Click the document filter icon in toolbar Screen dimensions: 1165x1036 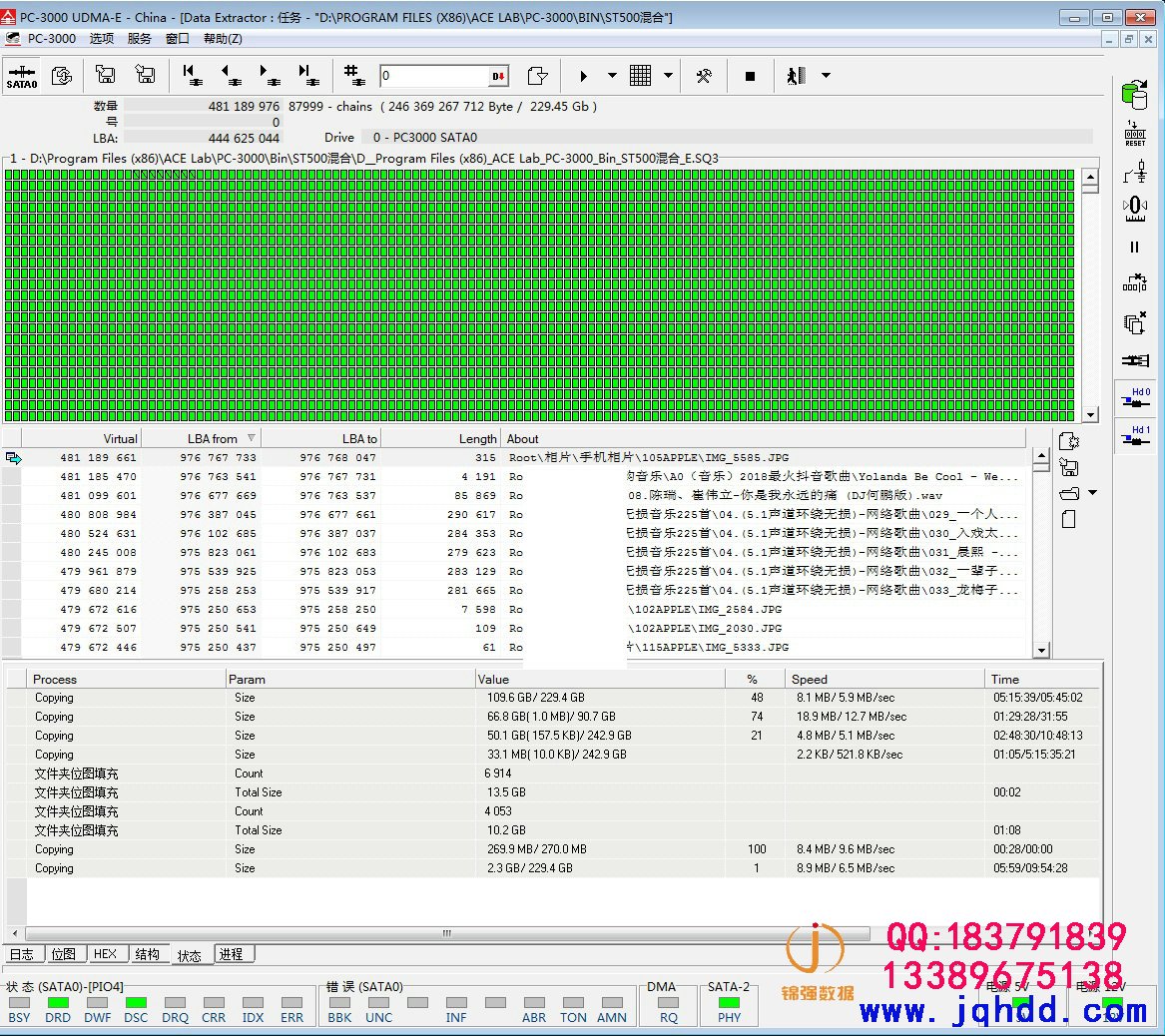[x=537, y=76]
